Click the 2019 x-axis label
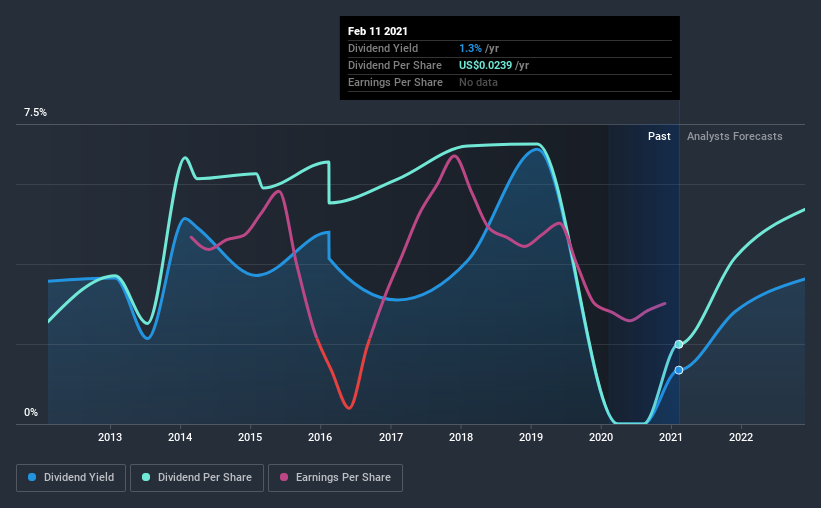 pos(531,437)
